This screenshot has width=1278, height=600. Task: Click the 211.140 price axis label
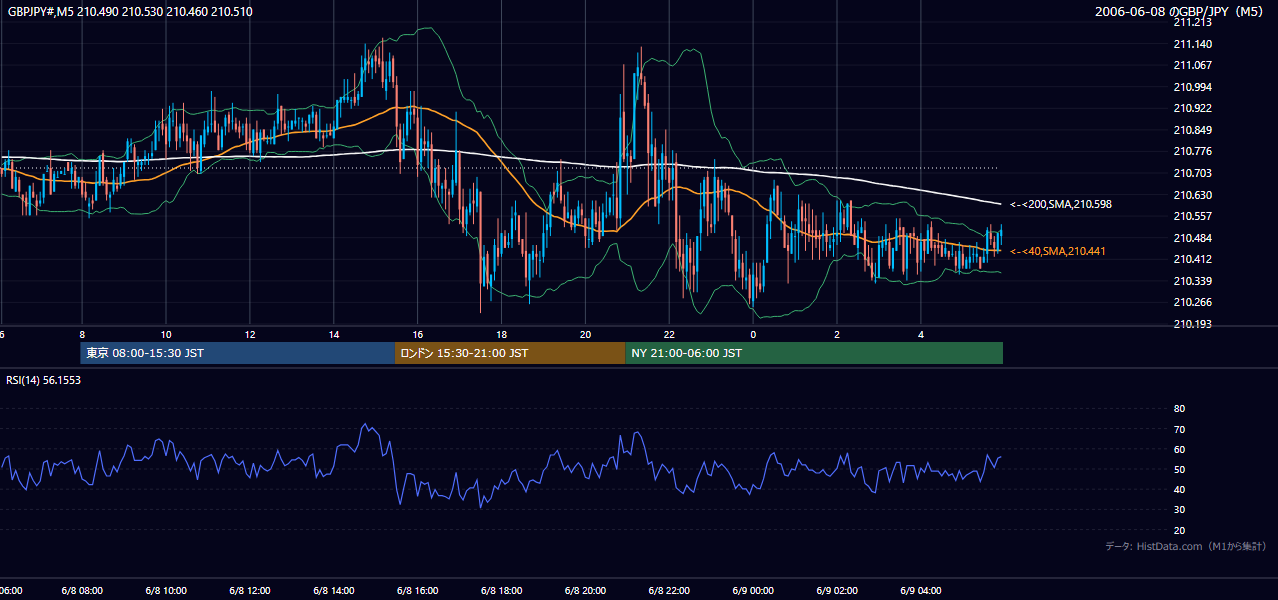click(1193, 44)
